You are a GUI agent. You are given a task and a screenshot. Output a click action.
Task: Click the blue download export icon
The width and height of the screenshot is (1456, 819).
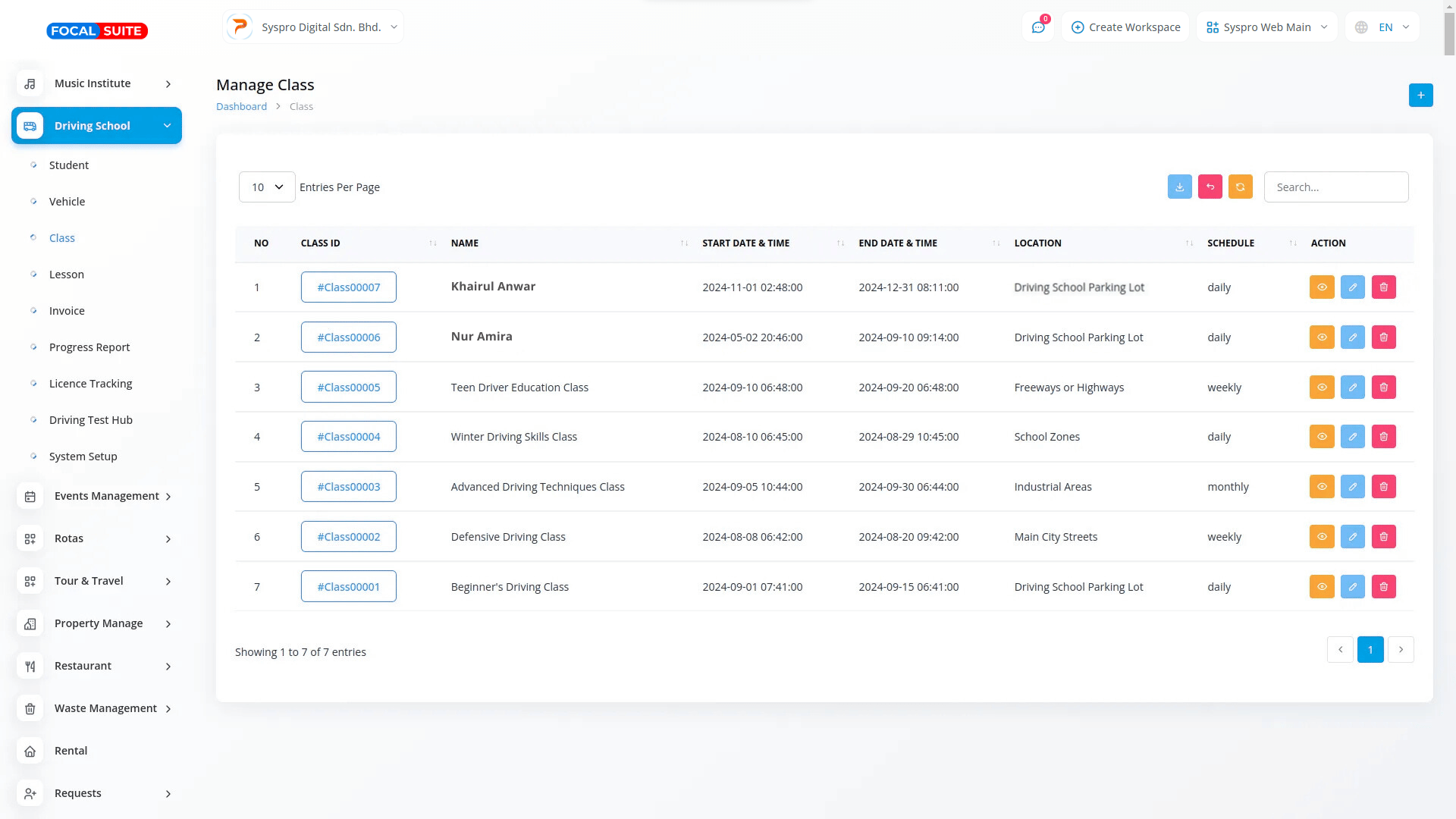1179,187
